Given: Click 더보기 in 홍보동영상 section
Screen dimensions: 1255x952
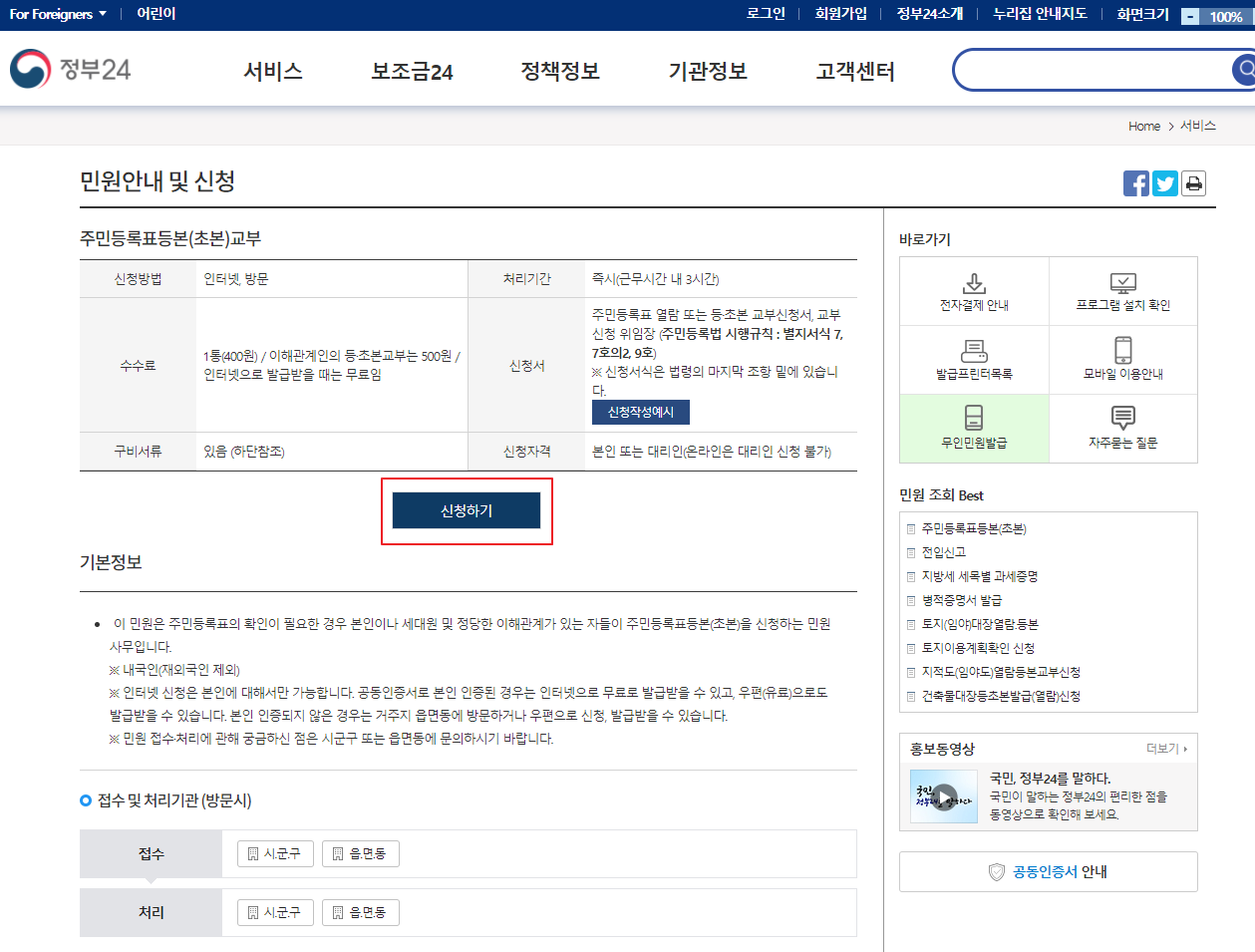Looking at the screenshot, I should tap(1166, 749).
